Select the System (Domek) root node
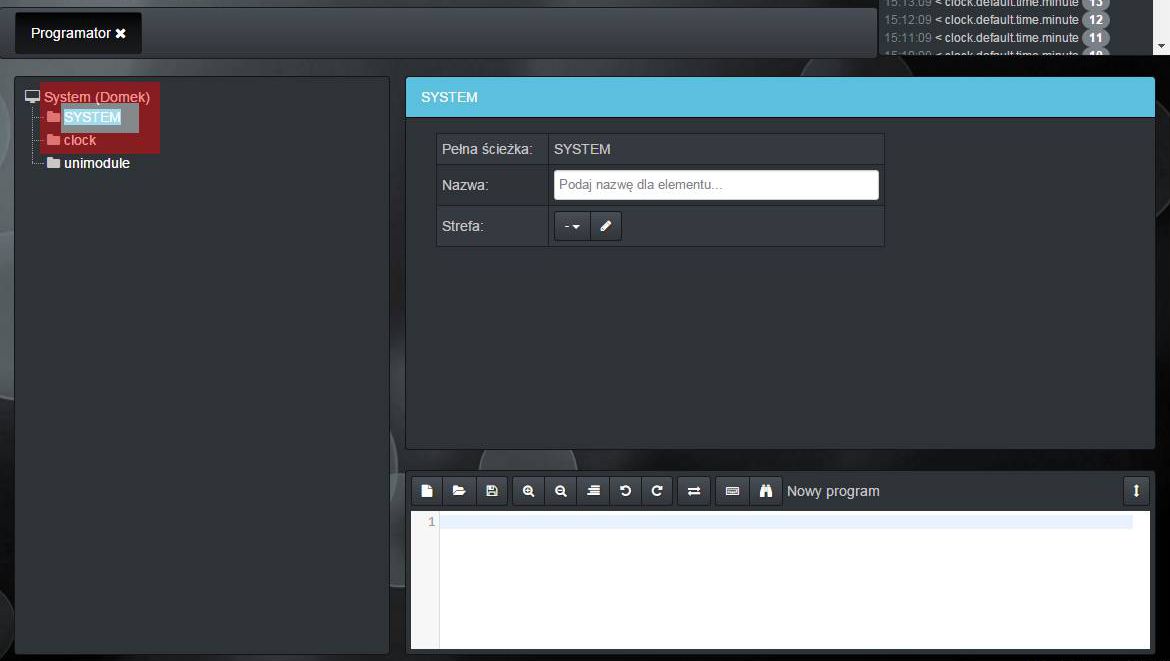The image size is (1170, 661). [96, 97]
